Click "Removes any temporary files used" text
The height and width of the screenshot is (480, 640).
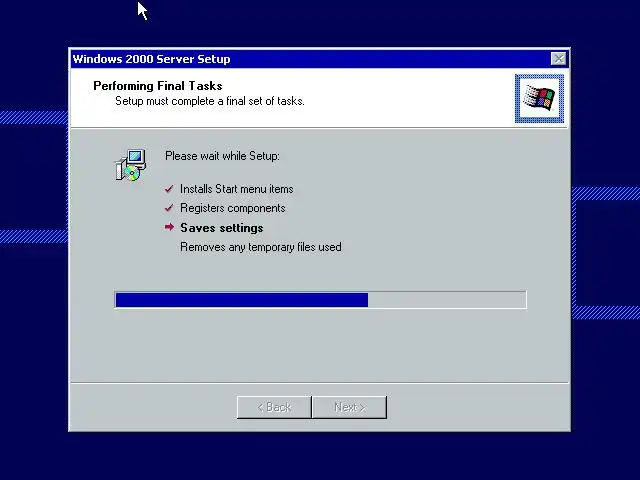(261, 247)
